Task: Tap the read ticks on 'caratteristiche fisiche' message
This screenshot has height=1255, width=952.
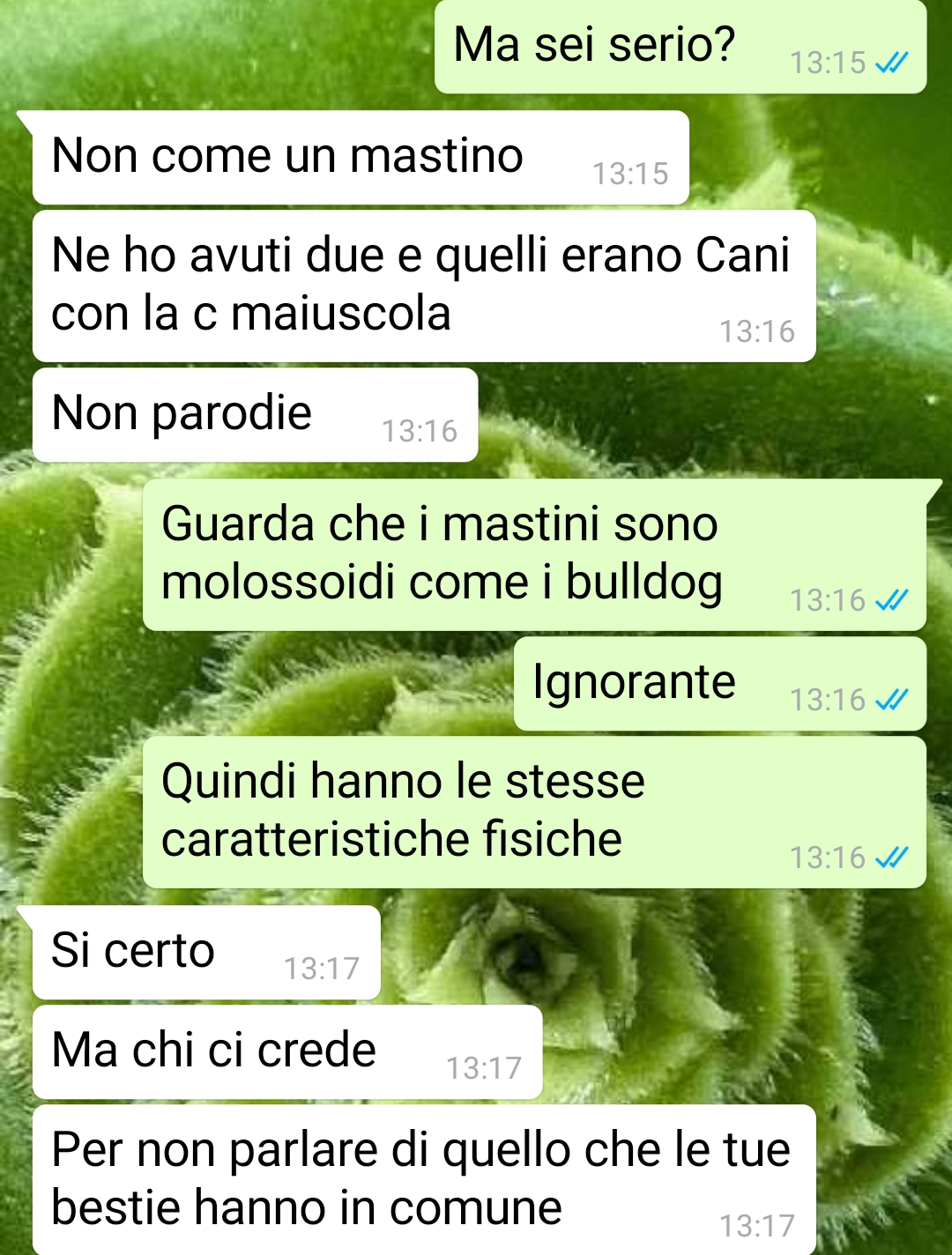Action: [891, 858]
